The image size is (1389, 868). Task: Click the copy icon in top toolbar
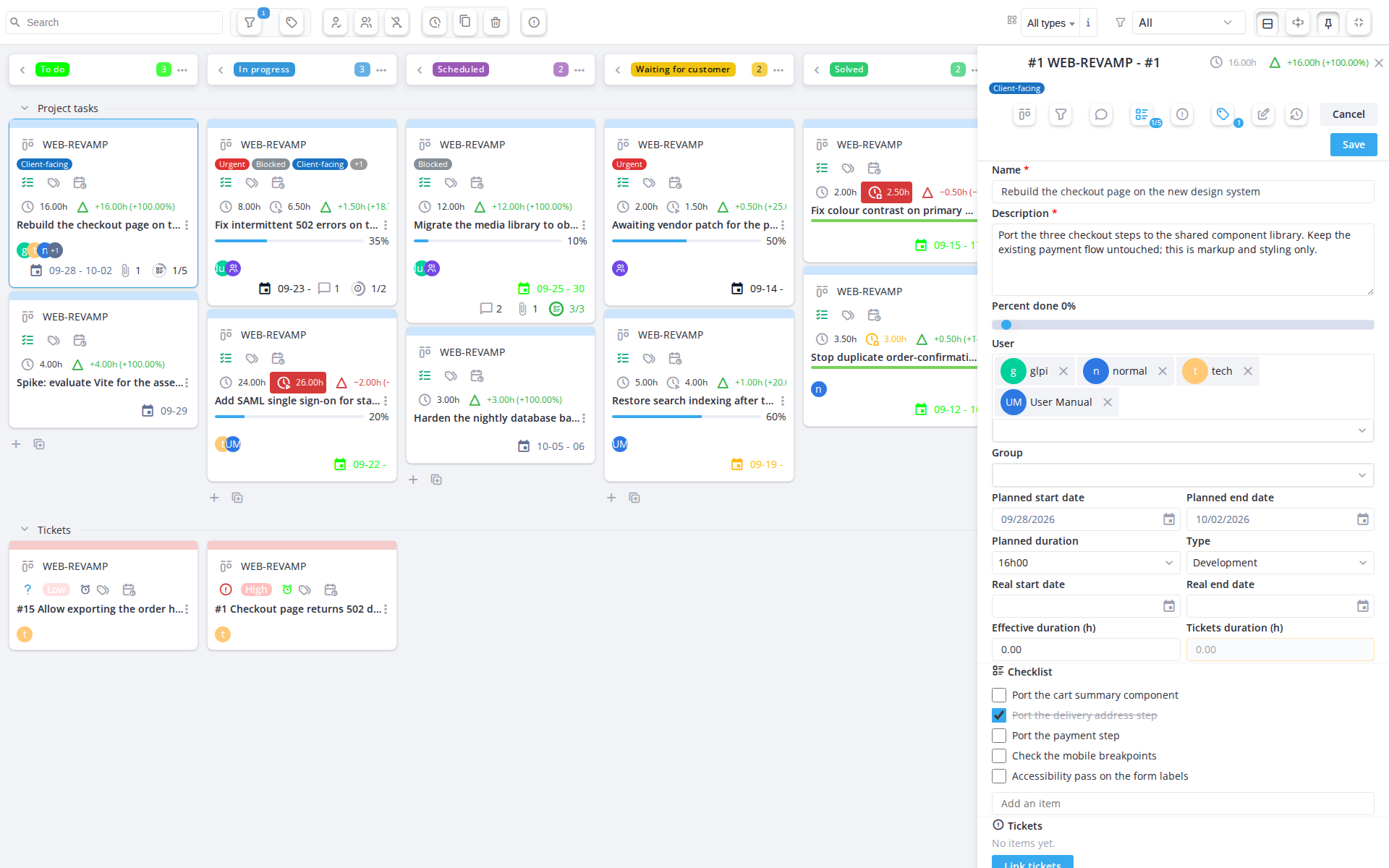click(465, 22)
